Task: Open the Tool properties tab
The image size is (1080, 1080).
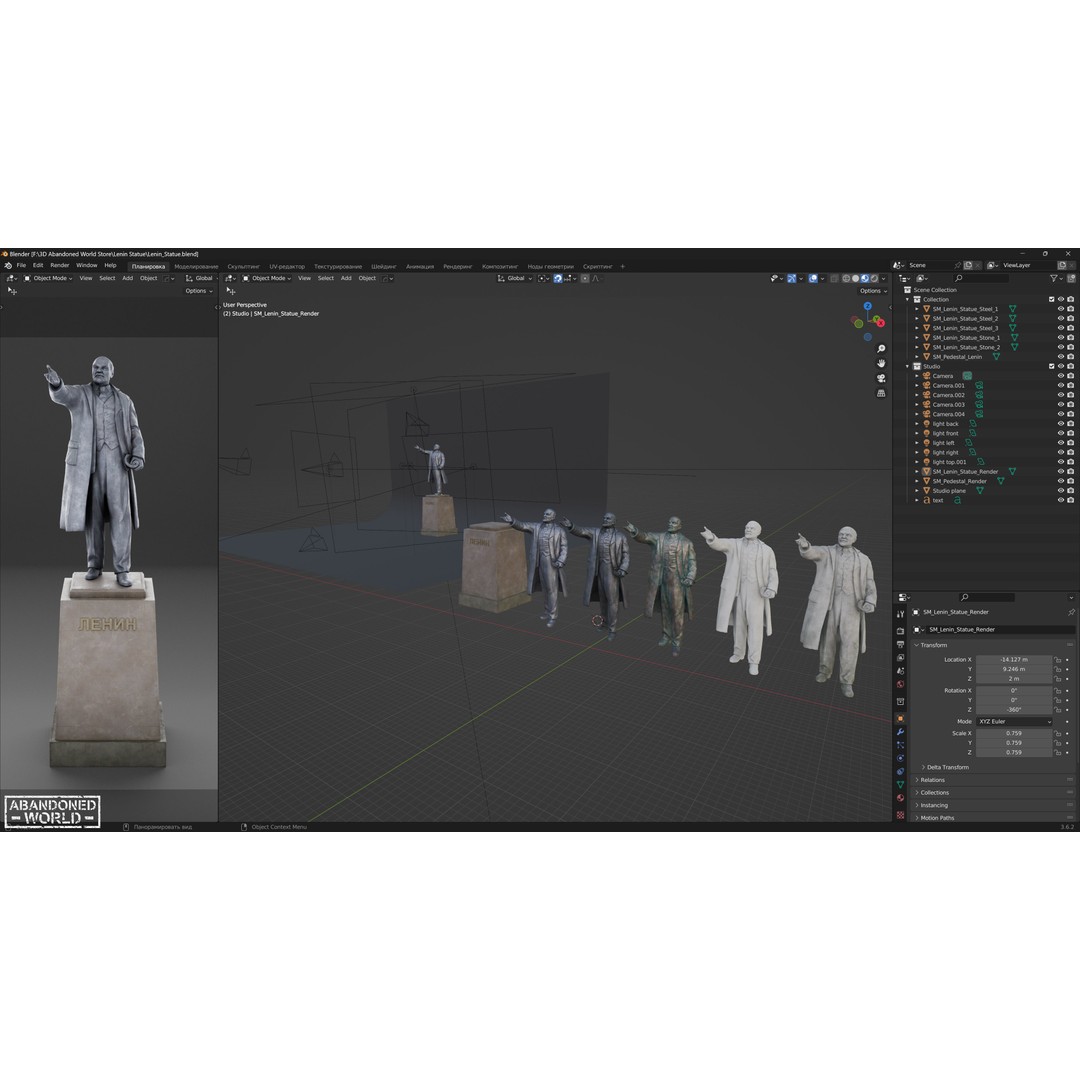Action: pos(900,614)
